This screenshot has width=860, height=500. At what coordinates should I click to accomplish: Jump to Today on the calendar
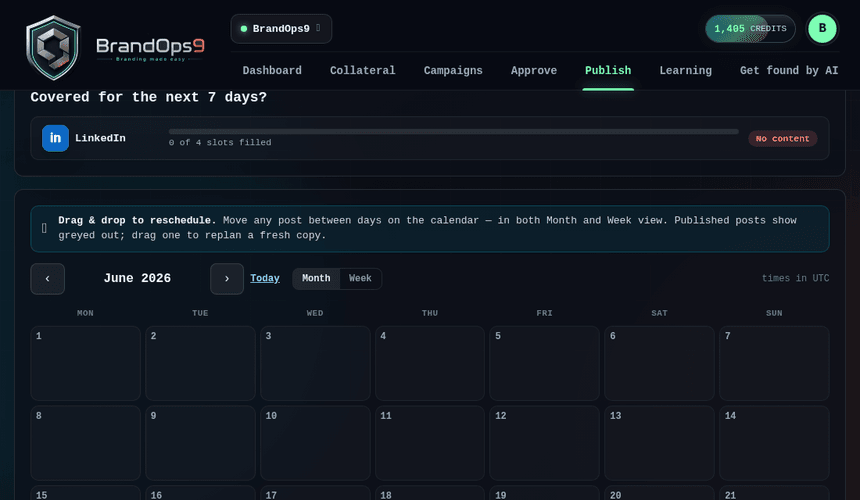point(265,279)
